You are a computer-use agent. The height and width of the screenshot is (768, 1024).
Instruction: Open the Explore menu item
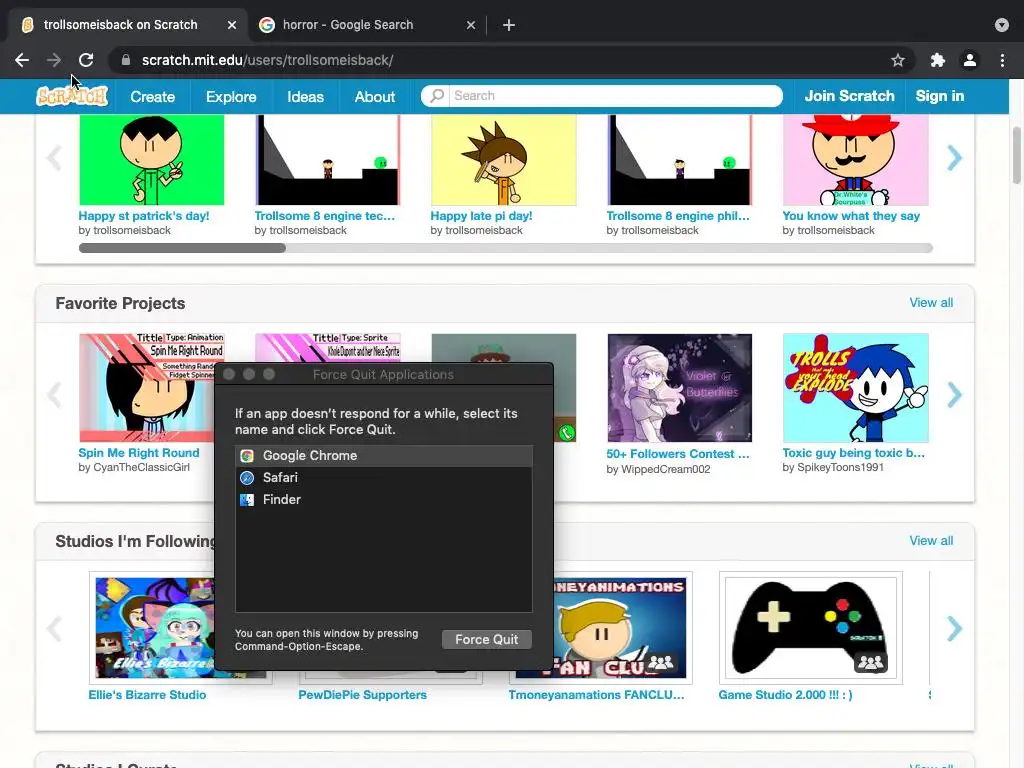(x=231, y=97)
